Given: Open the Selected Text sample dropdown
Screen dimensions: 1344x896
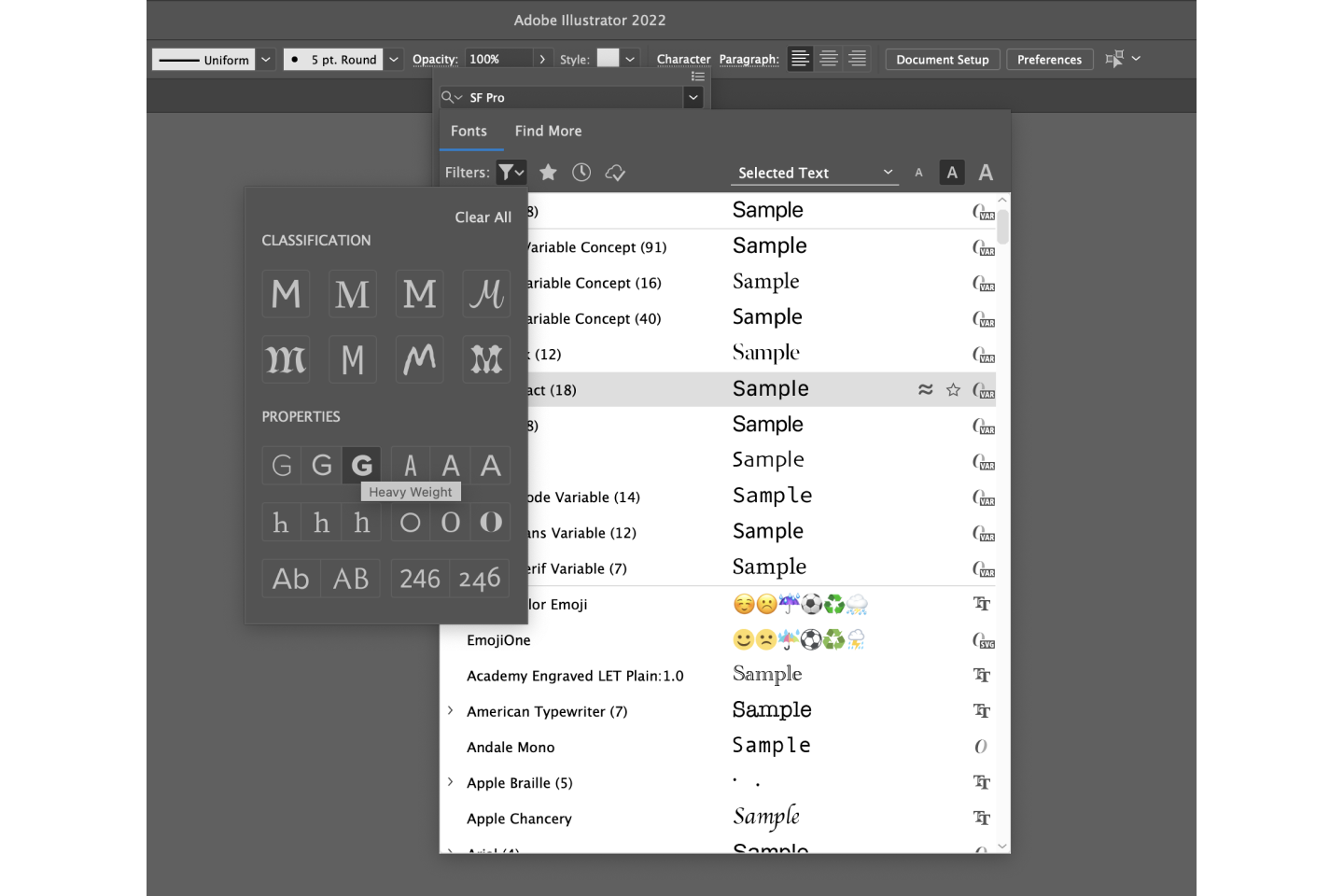Looking at the screenshot, I should (814, 173).
